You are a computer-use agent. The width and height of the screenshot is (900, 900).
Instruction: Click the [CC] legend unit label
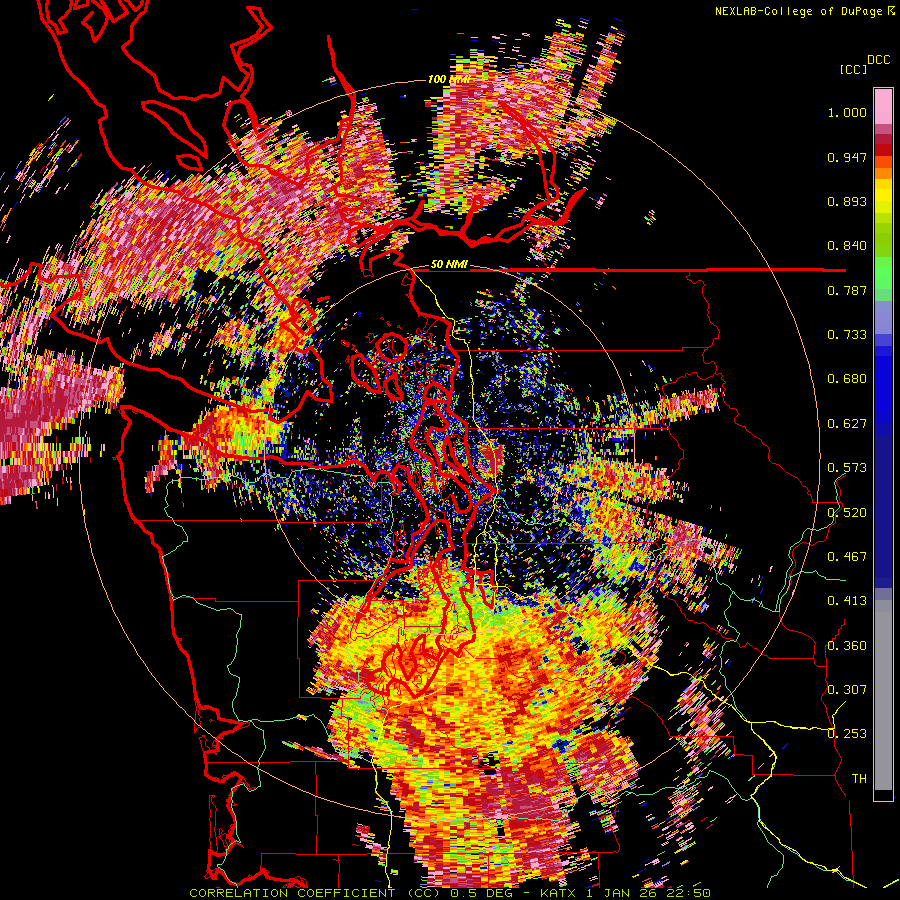pos(853,69)
